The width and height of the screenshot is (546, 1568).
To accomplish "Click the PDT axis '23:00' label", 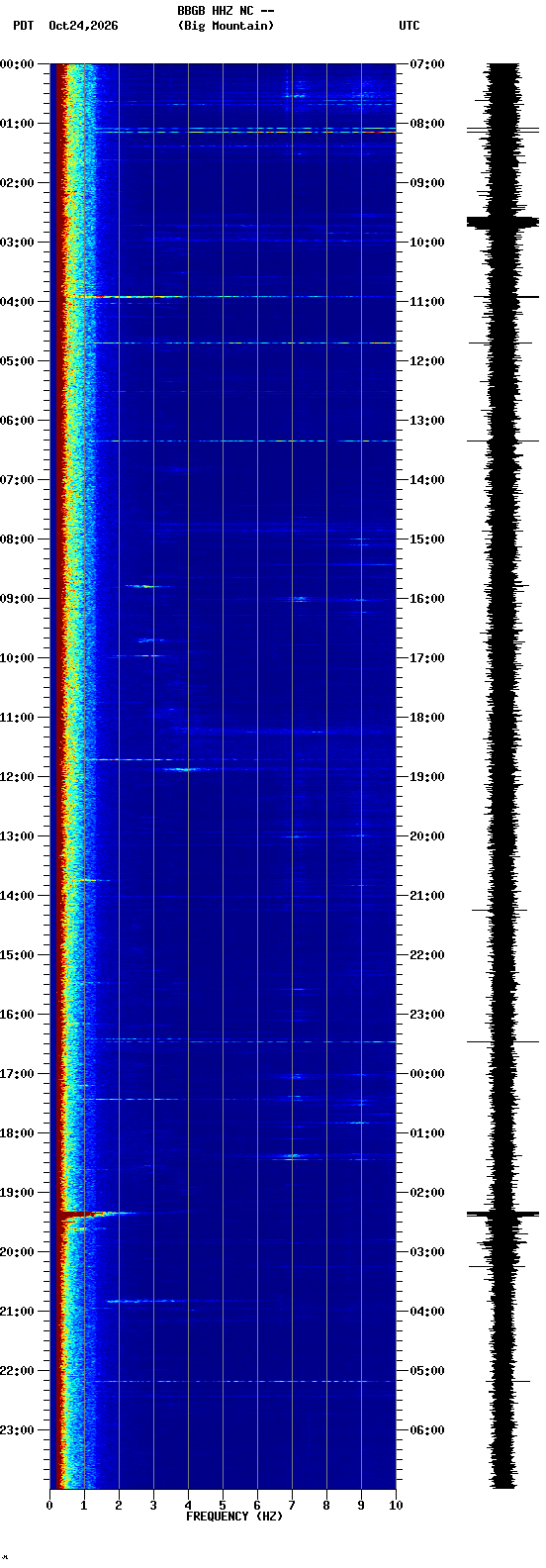I will [x=17, y=1430].
